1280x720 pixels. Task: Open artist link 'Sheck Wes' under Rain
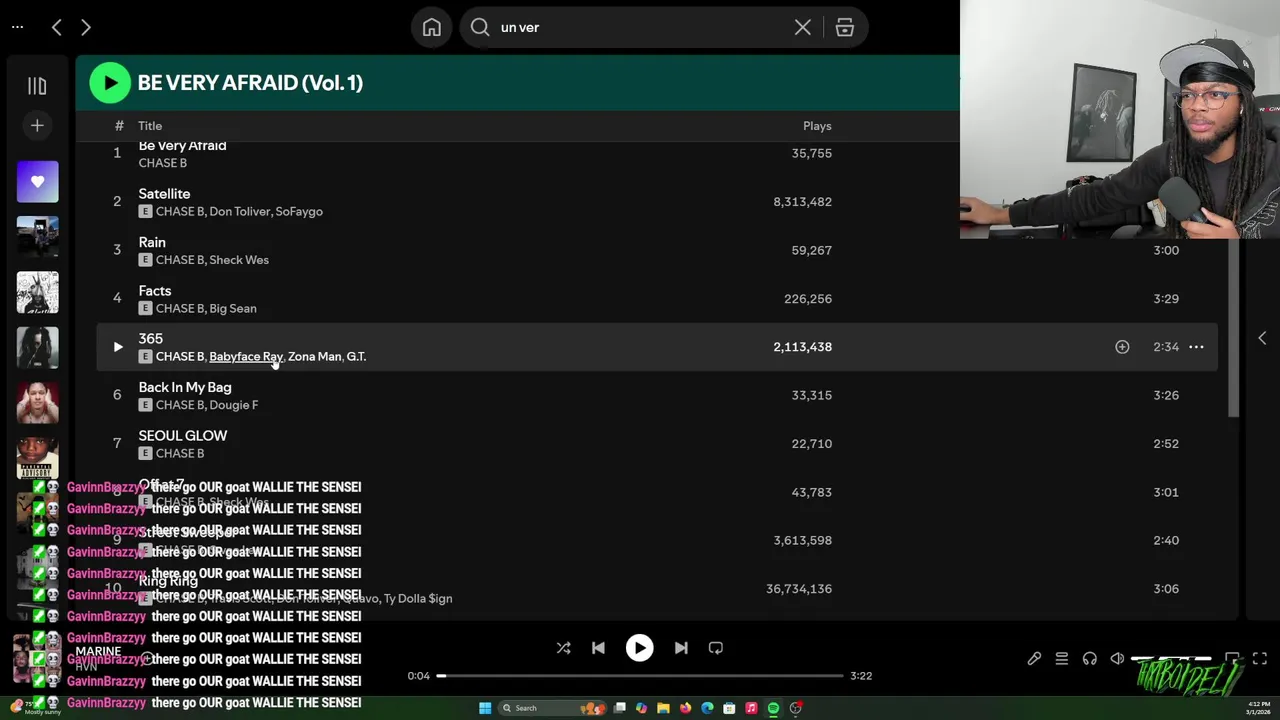point(240,260)
